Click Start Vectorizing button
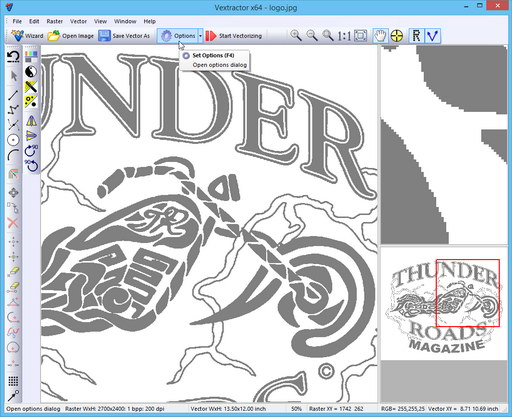The image size is (512, 417). pos(233,36)
